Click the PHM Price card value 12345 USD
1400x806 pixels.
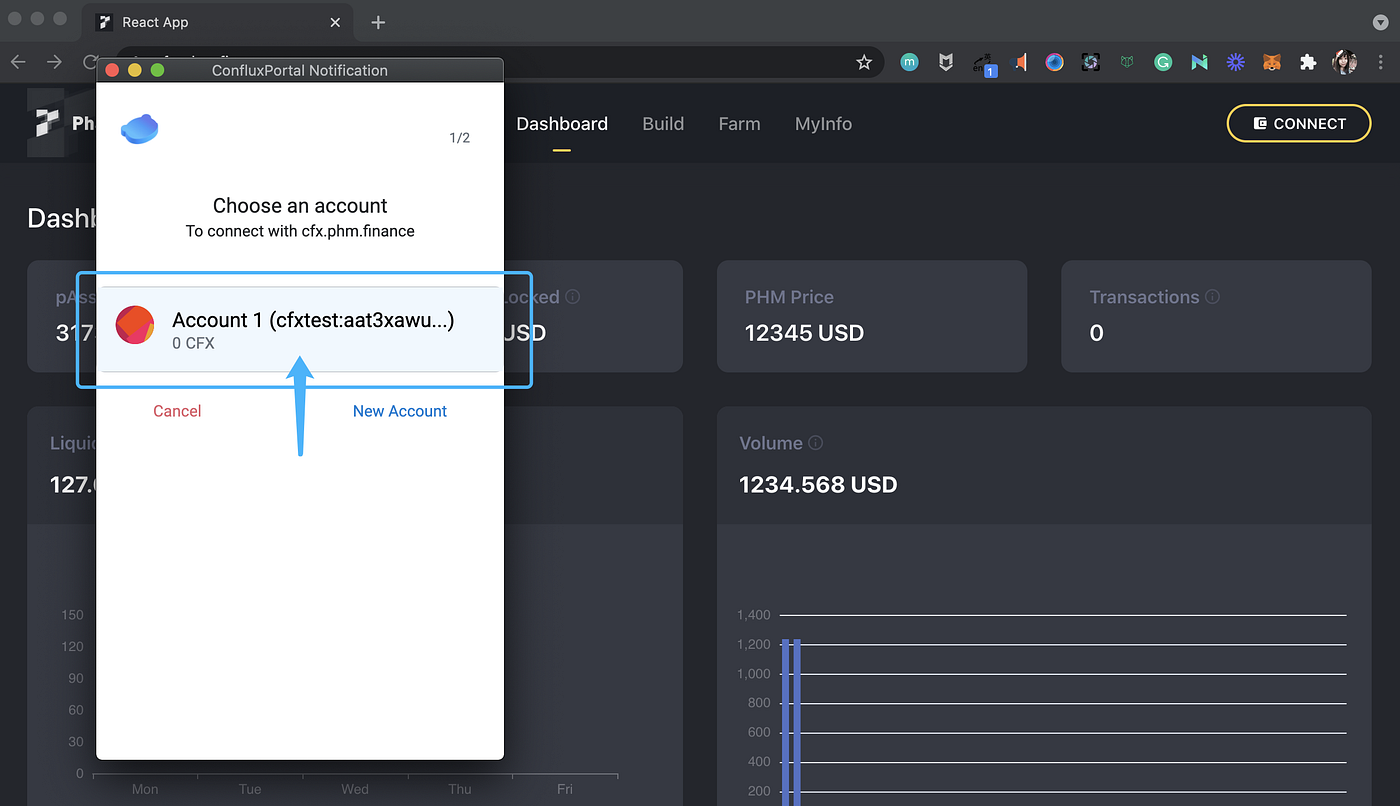804,333
